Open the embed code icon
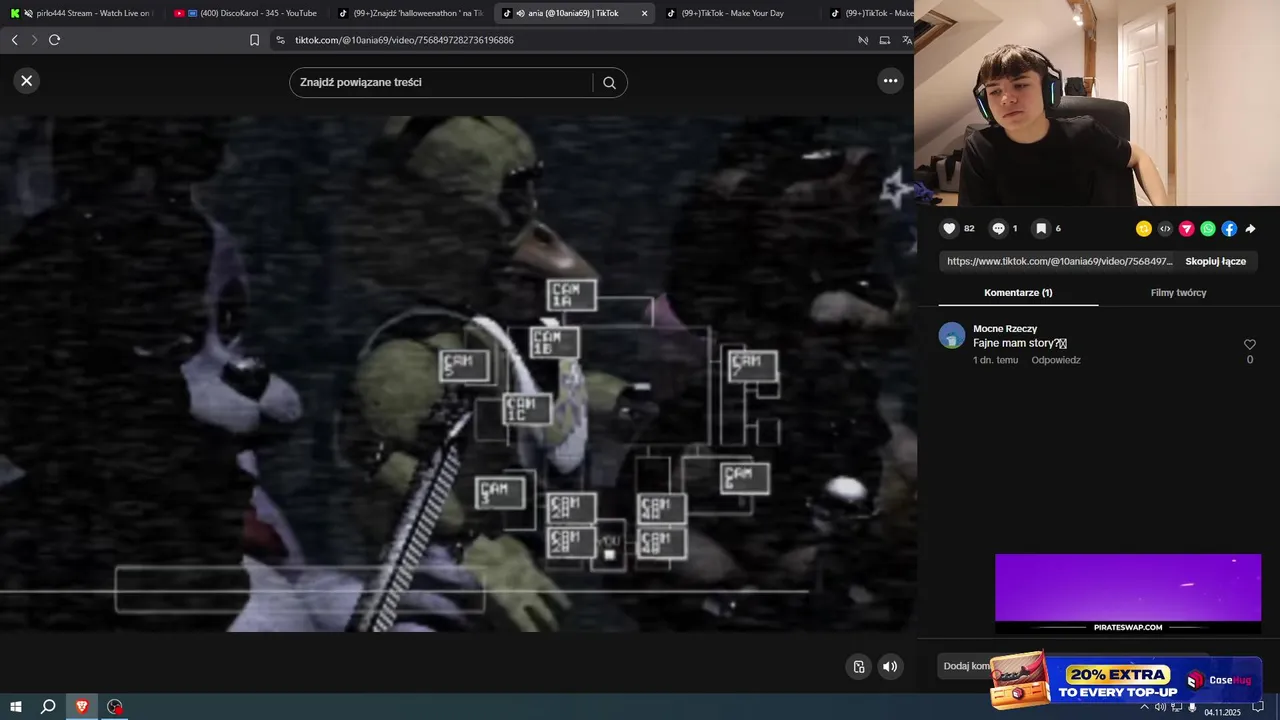Image resolution: width=1280 pixels, height=720 pixels. 1165,229
